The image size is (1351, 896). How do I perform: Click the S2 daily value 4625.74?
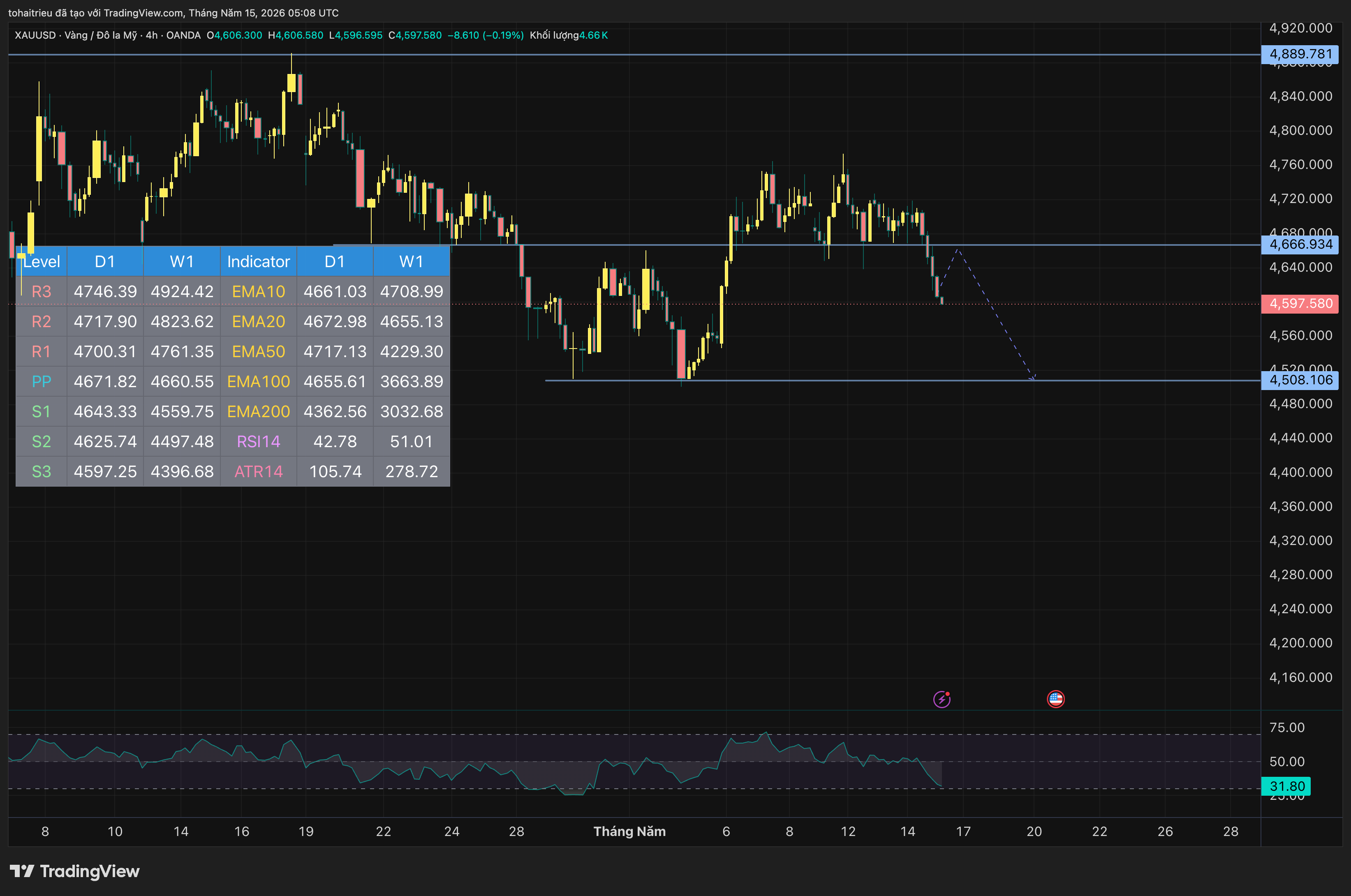point(105,442)
